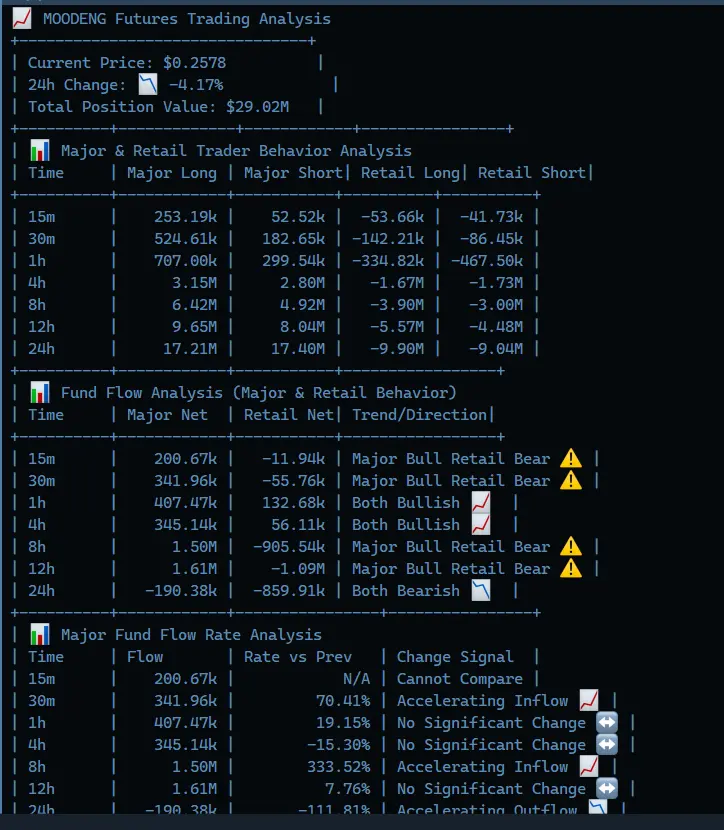Select the 7.76% rate value
This screenshot has height=830, width=724.
coord(348,788)
